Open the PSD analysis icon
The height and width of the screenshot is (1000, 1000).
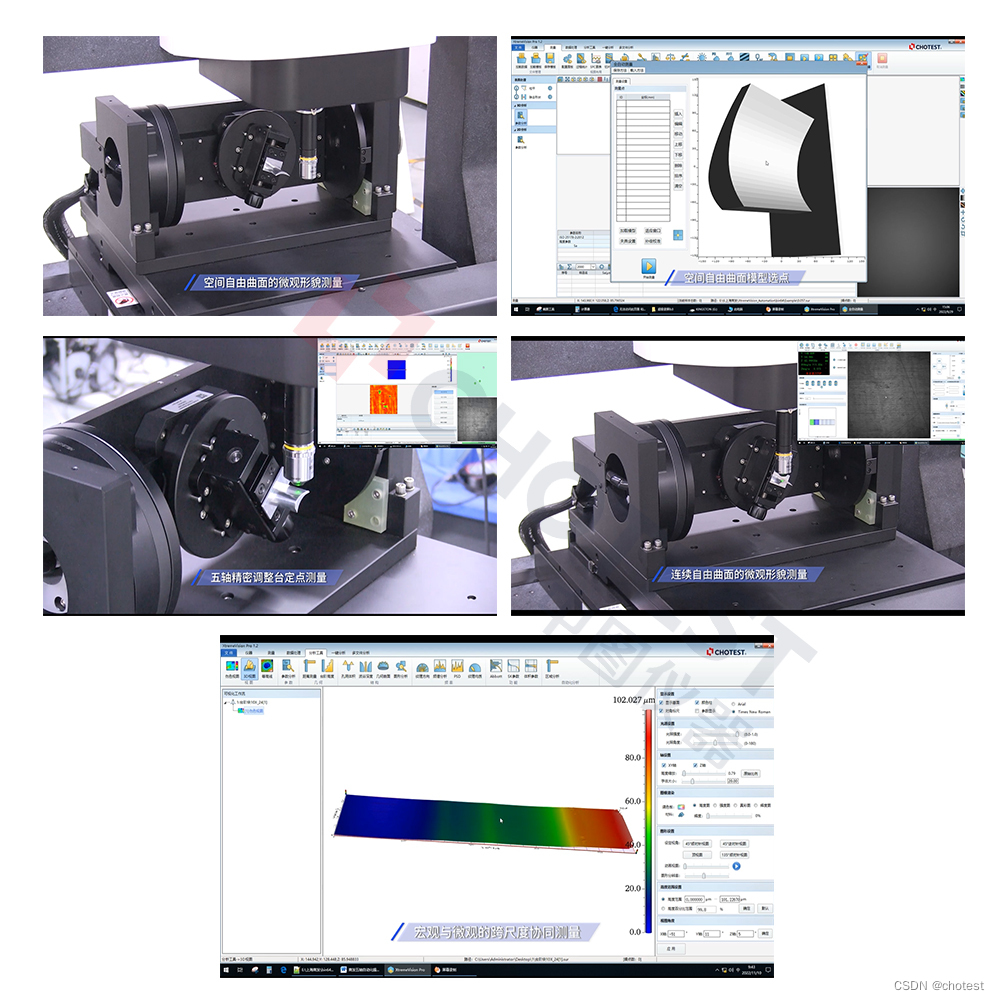(x=457, y=666)
